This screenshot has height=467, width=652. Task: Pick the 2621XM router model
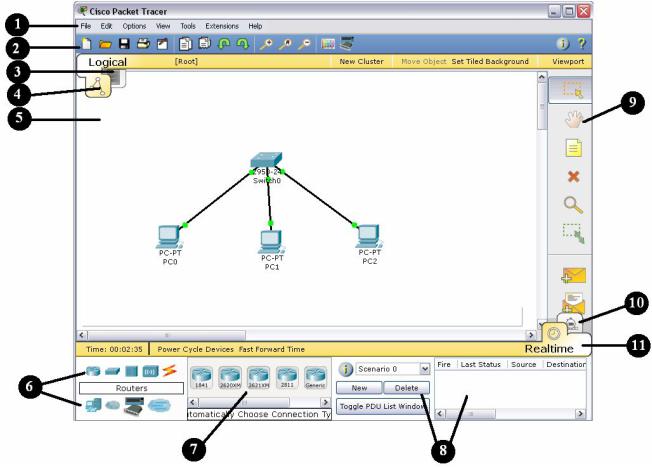(x=259, y=378)
